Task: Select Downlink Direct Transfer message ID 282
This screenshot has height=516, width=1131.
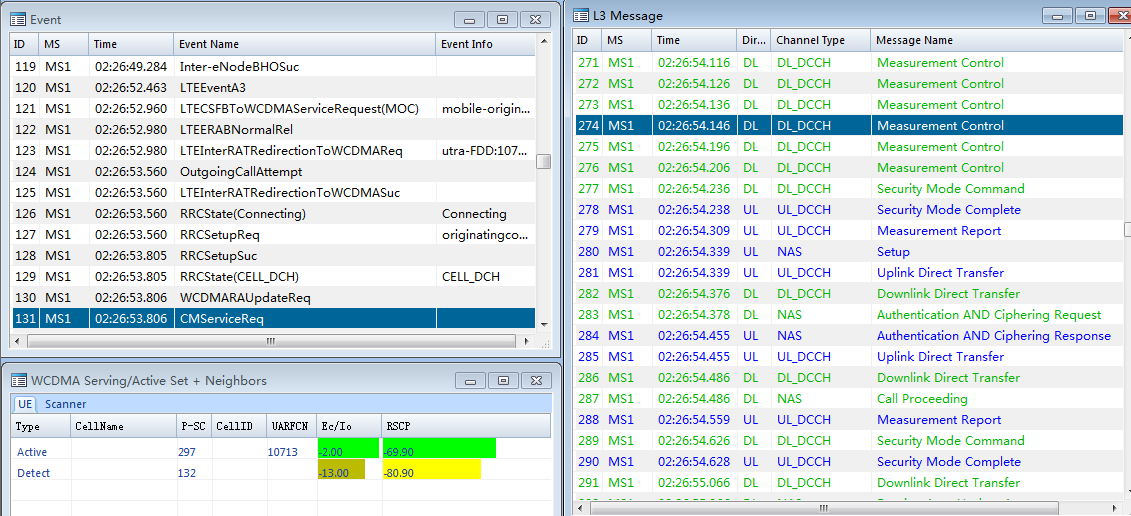Action: (x=848, y=294)
